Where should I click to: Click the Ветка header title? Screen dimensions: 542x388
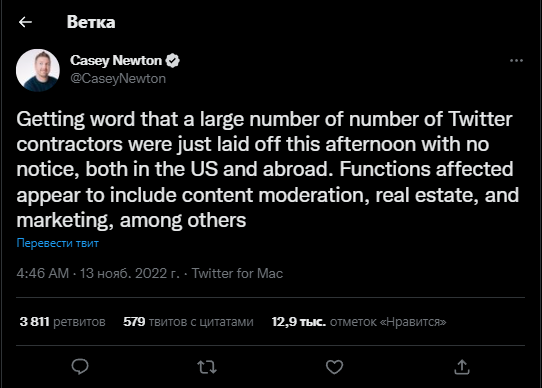(91, 22)
